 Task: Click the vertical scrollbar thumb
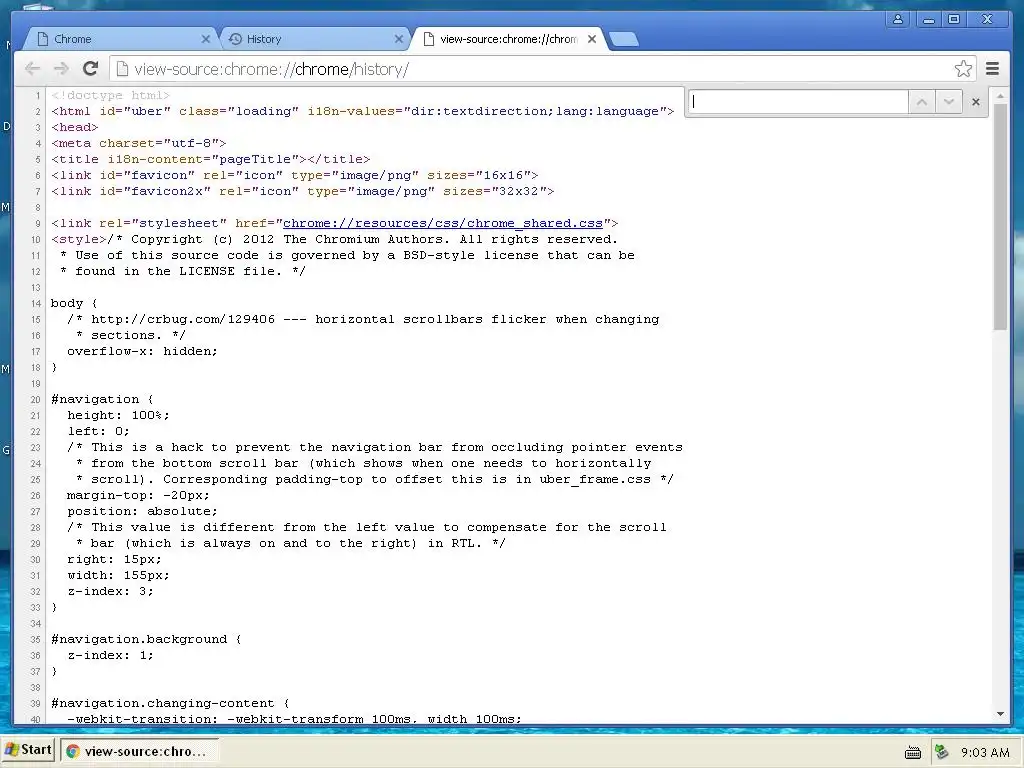tap(1000, 217)
